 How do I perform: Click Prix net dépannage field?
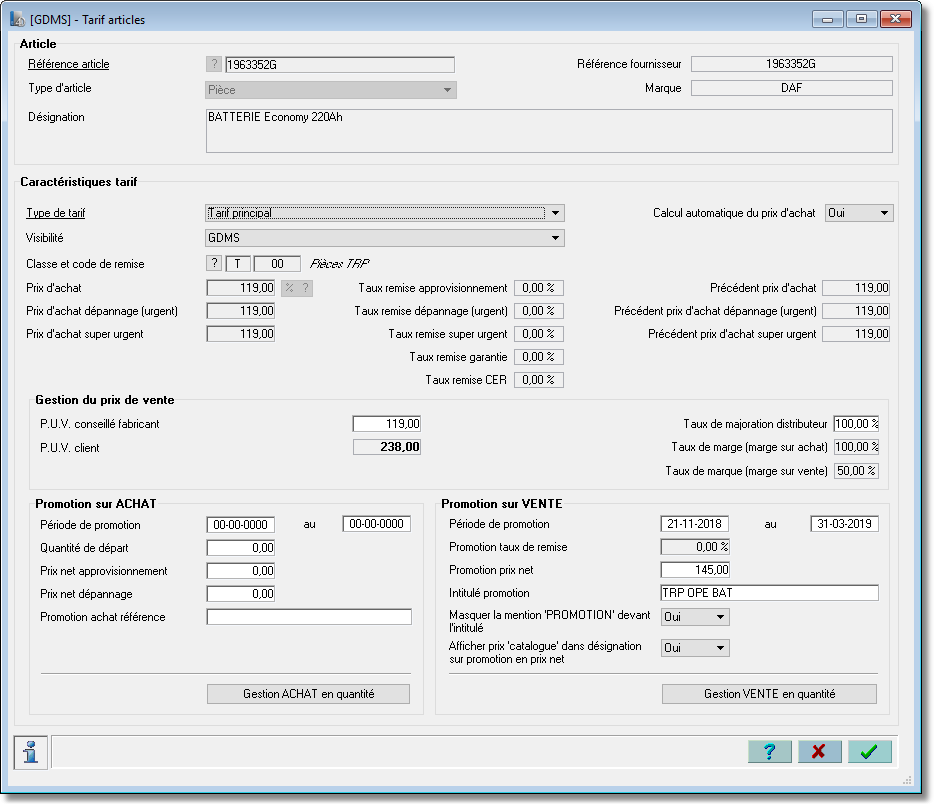[x=241, y=594]
